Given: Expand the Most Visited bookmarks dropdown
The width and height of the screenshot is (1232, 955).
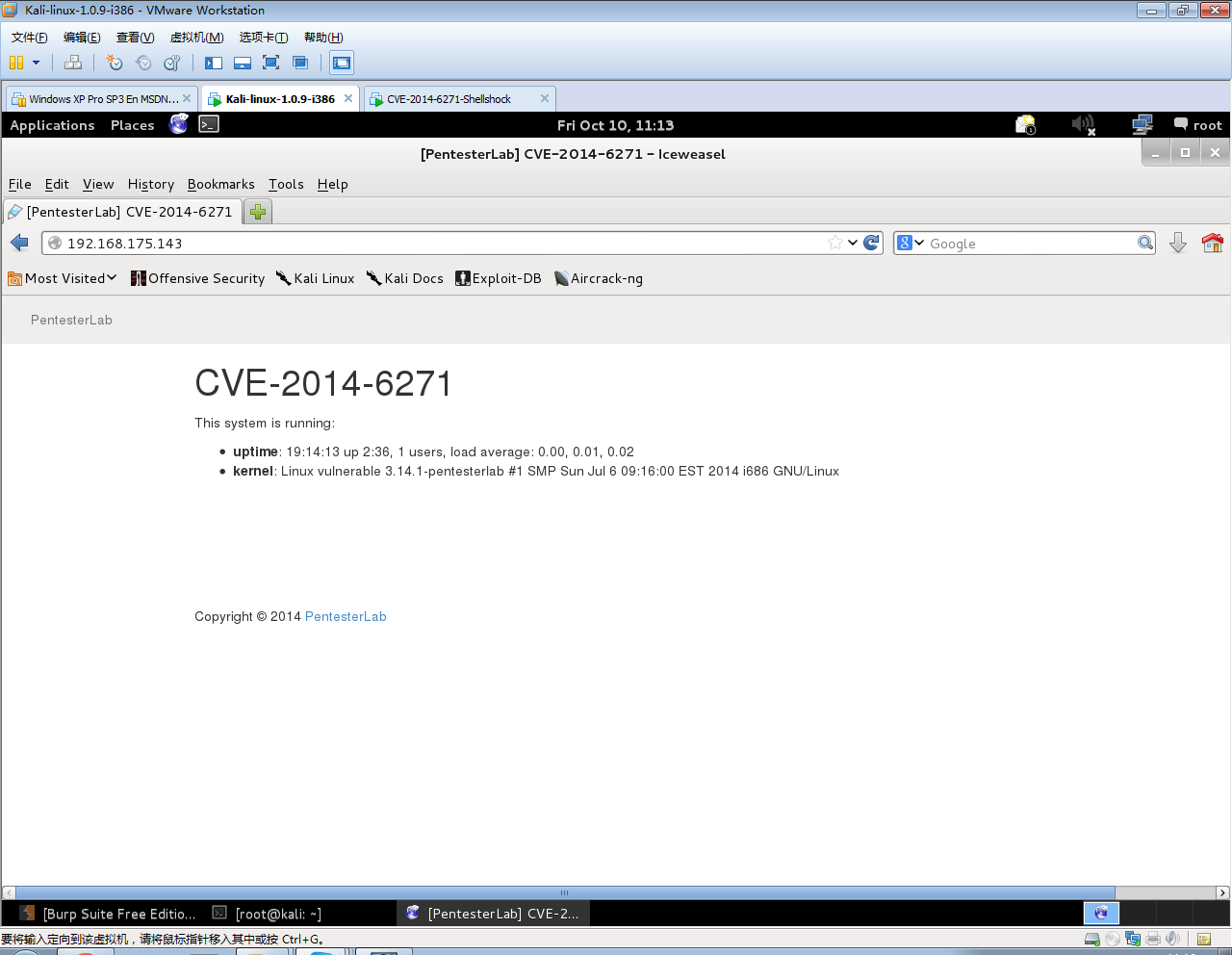Looking at the screenshot, I should 63,278.
